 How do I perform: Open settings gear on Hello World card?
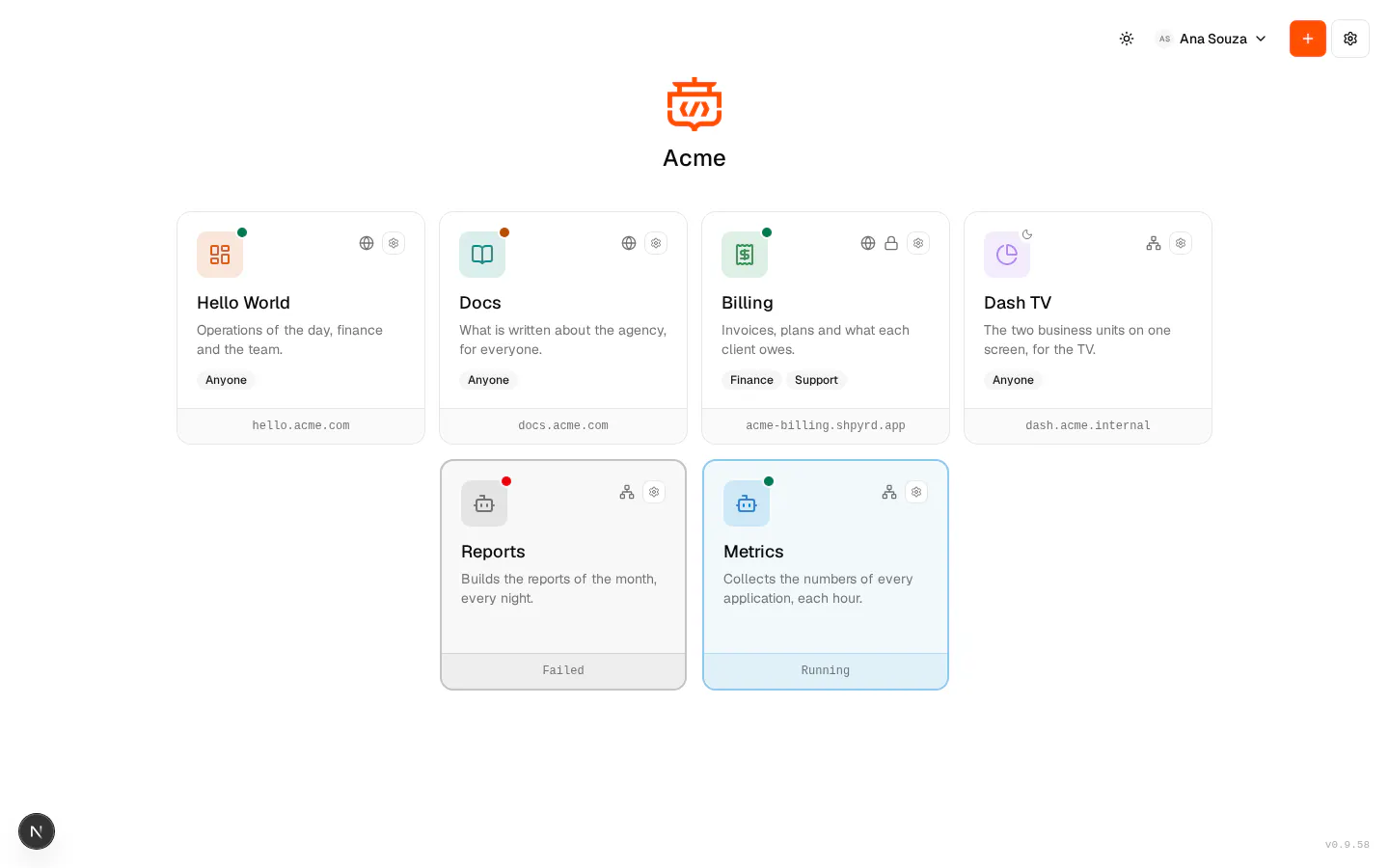pyautogui.click(x=394, y=243)
